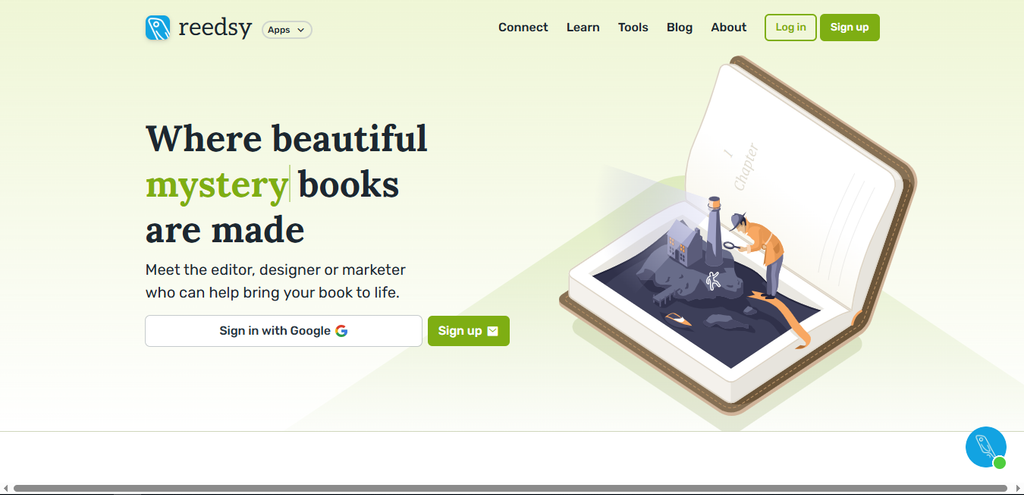Open the Reedsy chat widget bubble

coord(986,447)
